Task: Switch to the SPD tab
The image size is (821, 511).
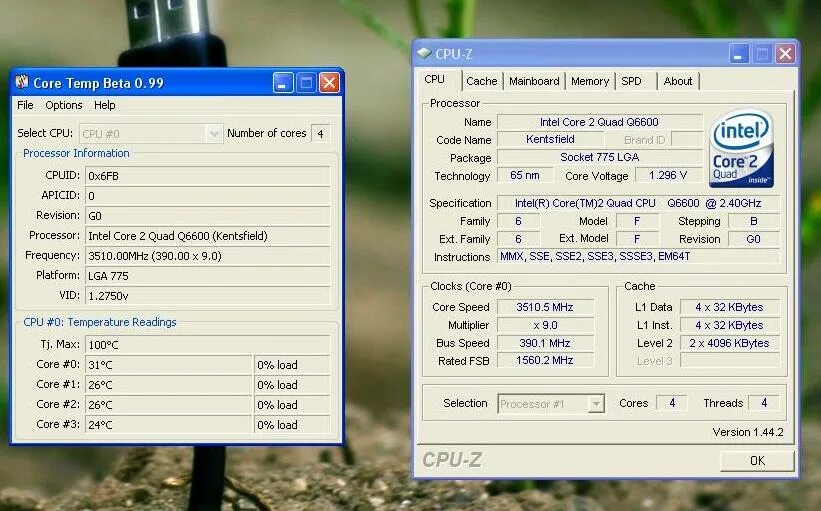Action: 631,81
